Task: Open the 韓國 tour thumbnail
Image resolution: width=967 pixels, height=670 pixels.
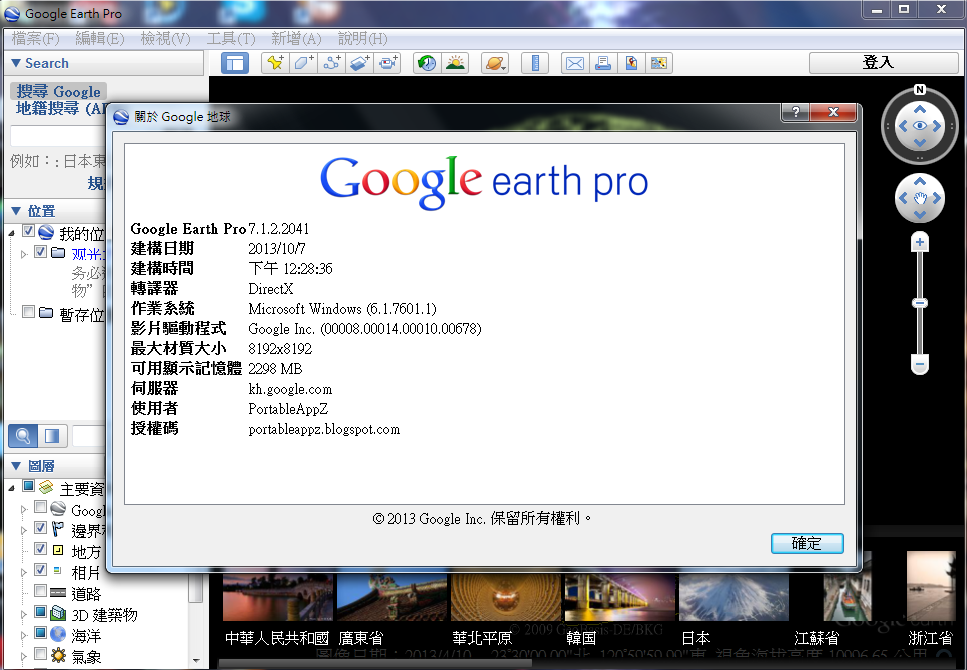Action: point(620,597)
